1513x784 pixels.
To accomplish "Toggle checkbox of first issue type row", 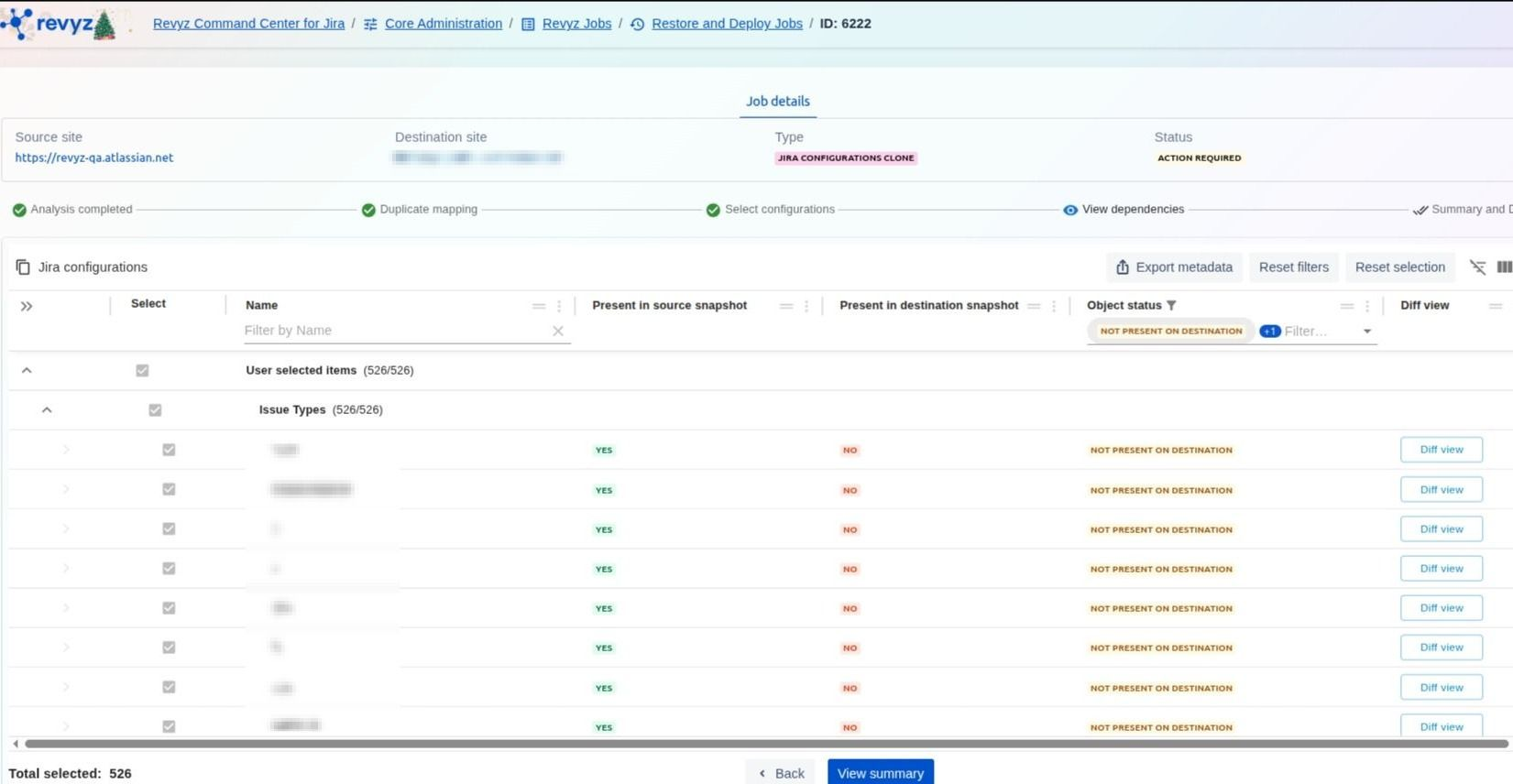I will [x=169, y=450].
